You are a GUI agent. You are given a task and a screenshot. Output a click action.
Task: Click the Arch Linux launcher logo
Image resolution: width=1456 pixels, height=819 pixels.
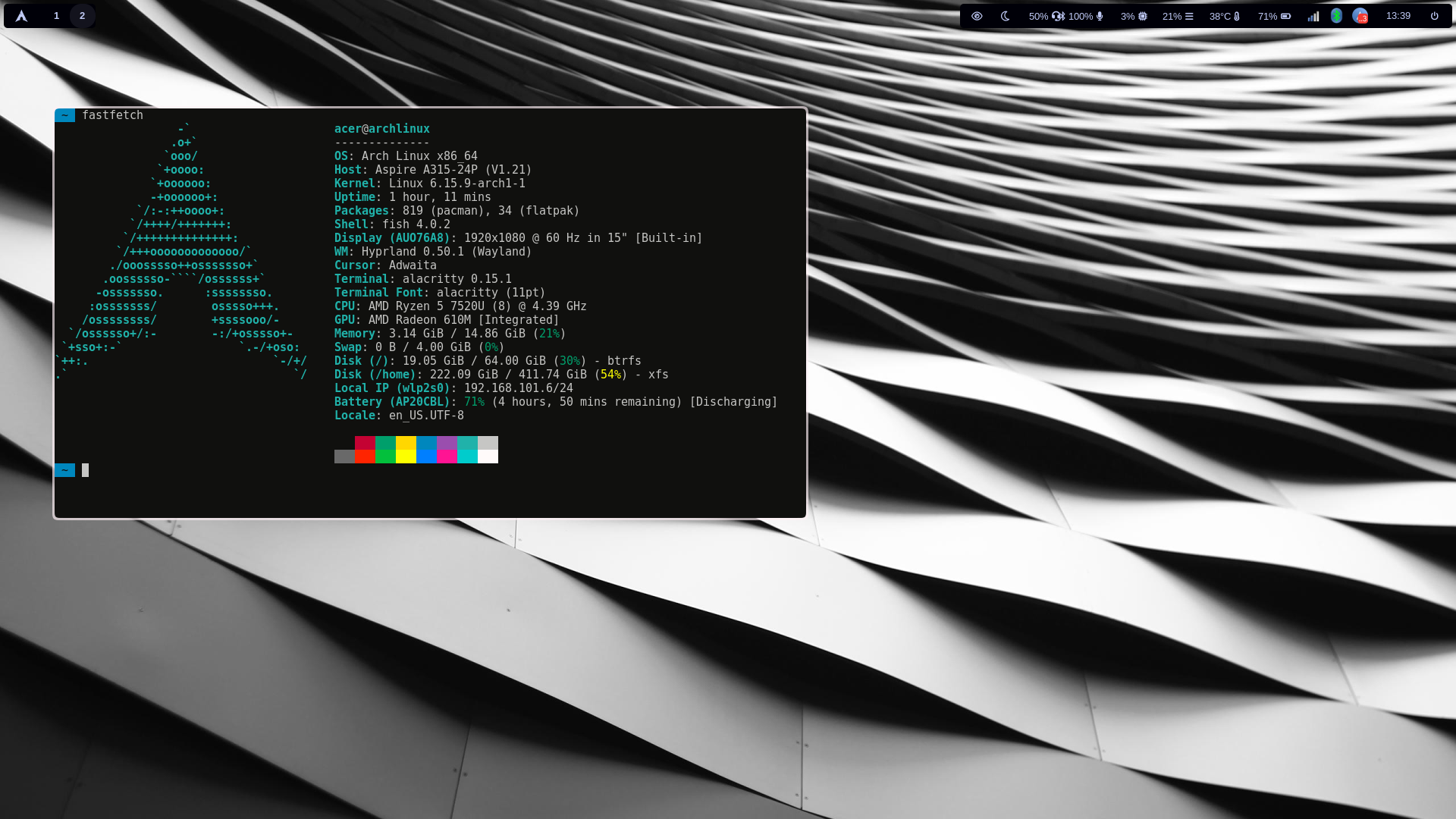pyautogui.click(x=21, y=16)
